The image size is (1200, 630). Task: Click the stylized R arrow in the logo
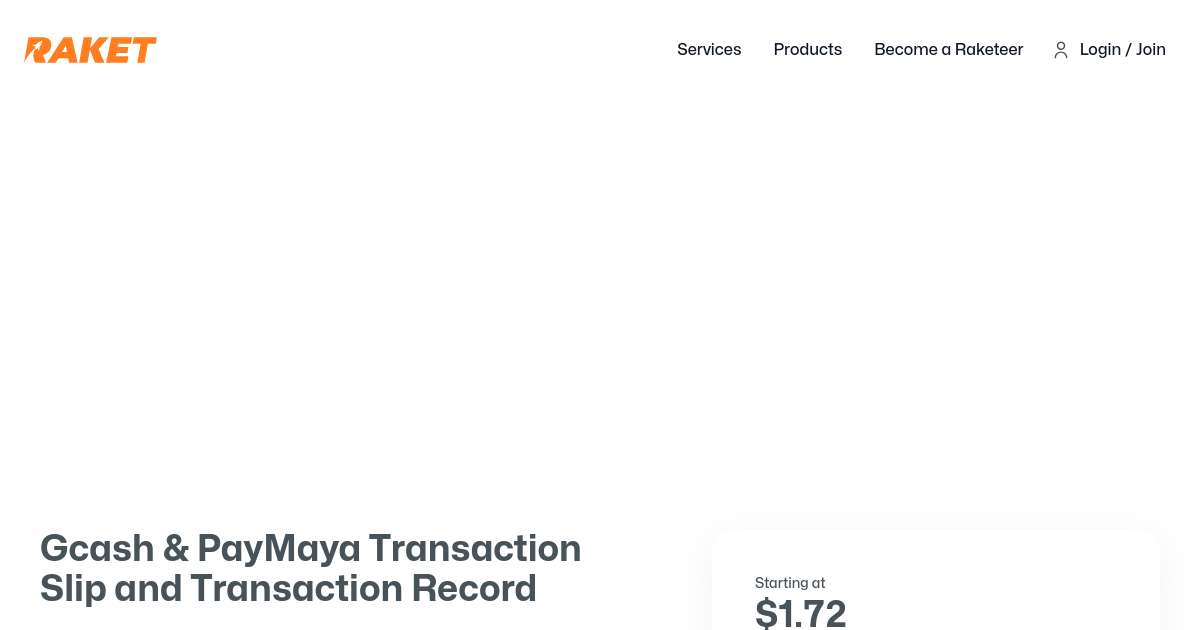[x=38, y=50]
